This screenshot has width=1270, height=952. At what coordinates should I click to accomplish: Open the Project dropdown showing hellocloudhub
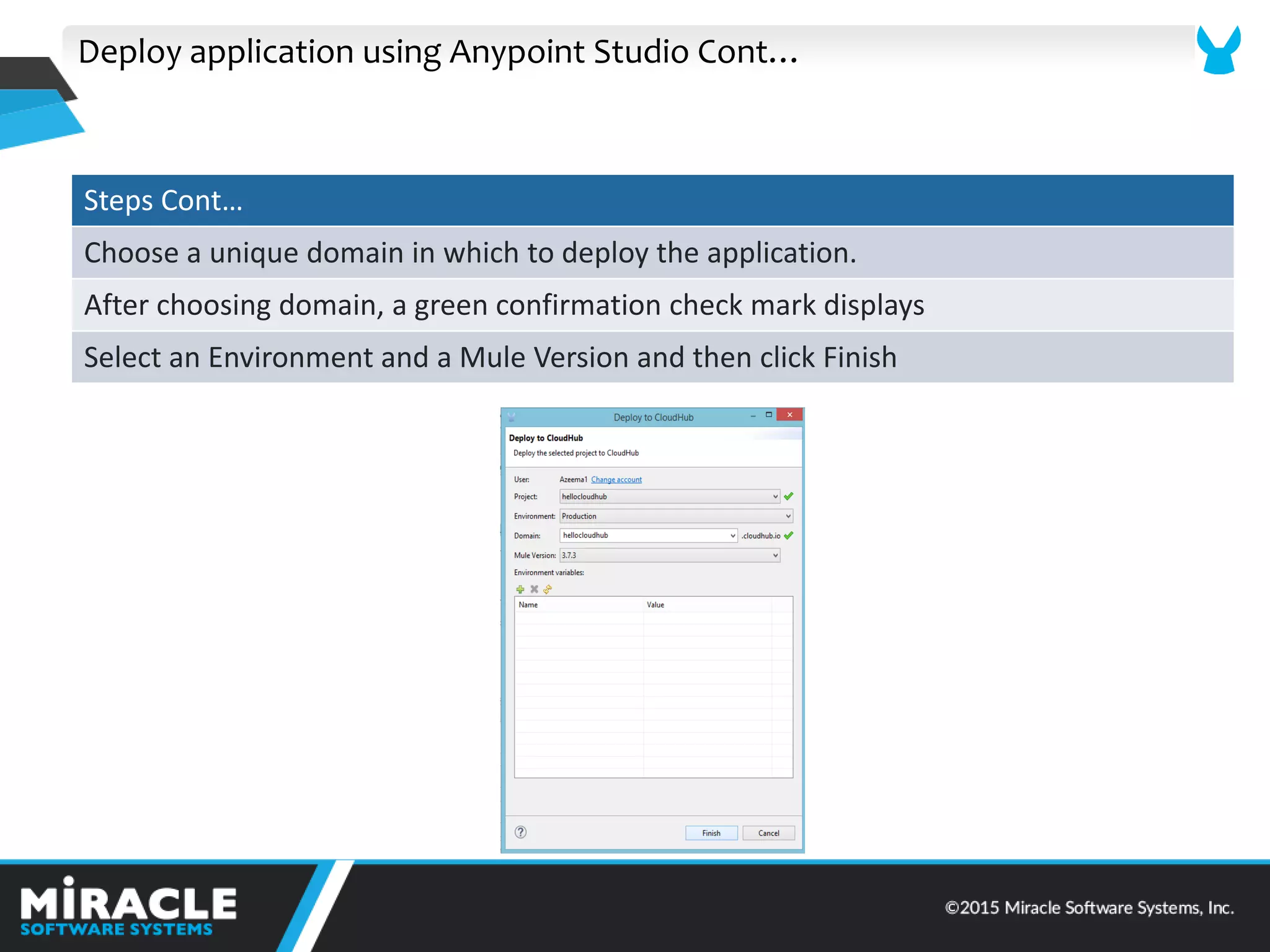pos(670,496)
